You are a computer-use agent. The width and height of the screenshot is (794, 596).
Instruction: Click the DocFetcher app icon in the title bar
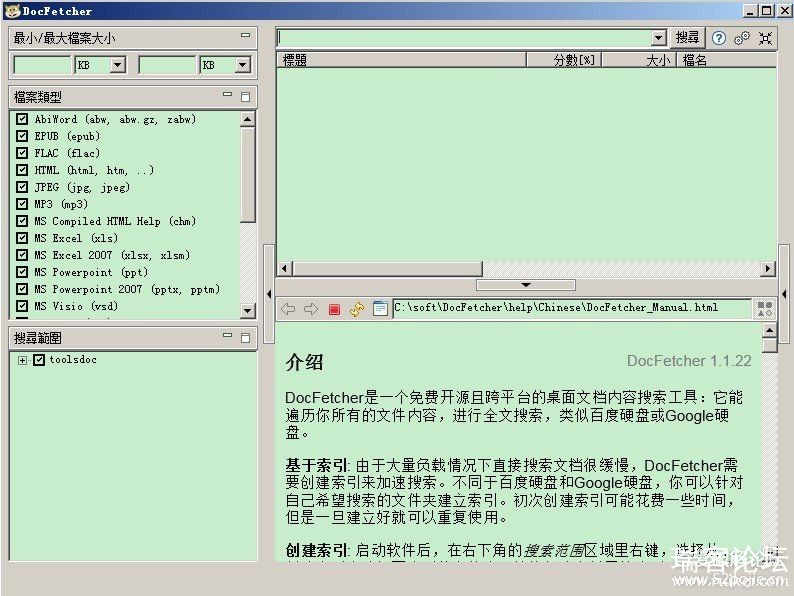tap(11, 11)
